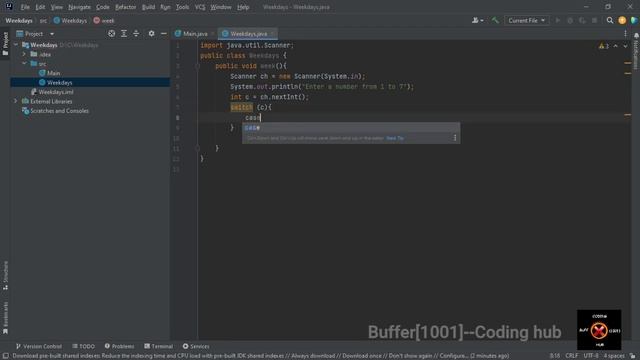Expand the External Libraries node
640x360 pixels.
(x=16, y=101)
